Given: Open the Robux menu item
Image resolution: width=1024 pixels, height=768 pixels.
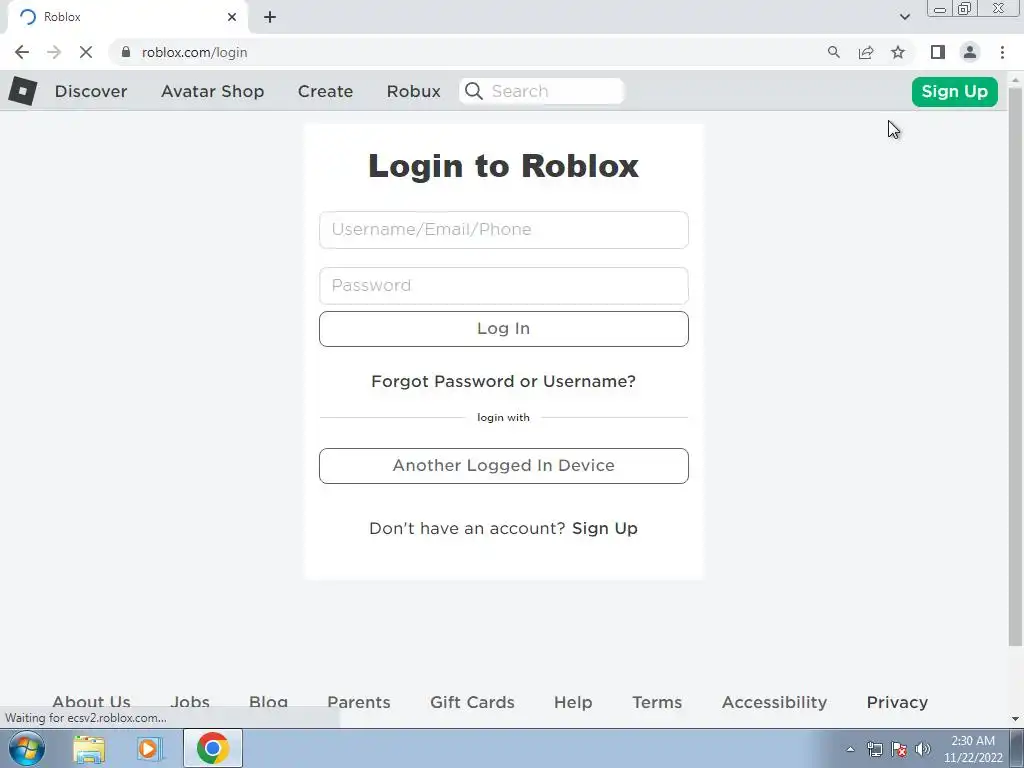Looking at the screenshot, I should pos(413,91).
